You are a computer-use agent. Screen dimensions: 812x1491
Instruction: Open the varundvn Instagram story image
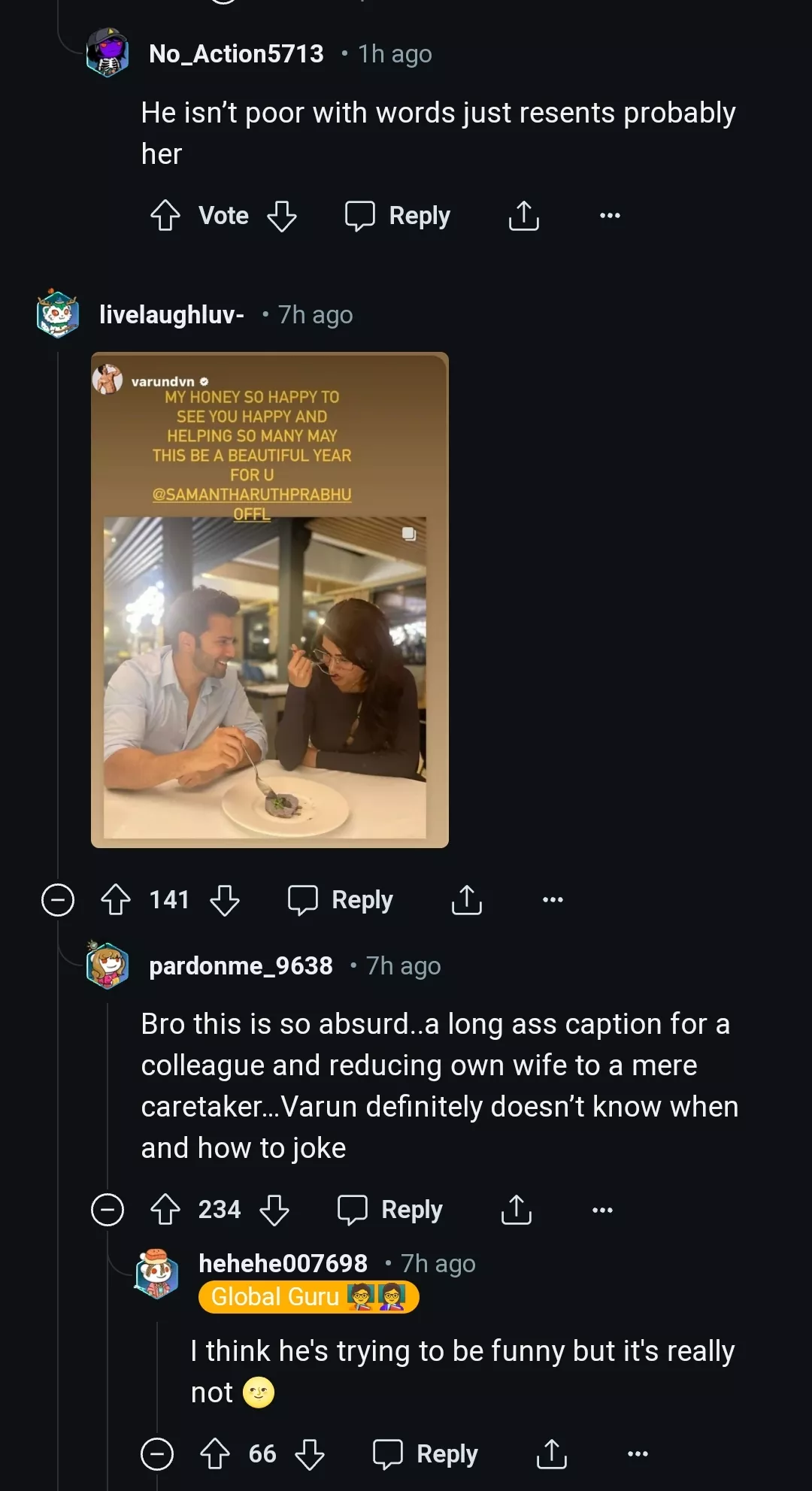pos(269,598)
